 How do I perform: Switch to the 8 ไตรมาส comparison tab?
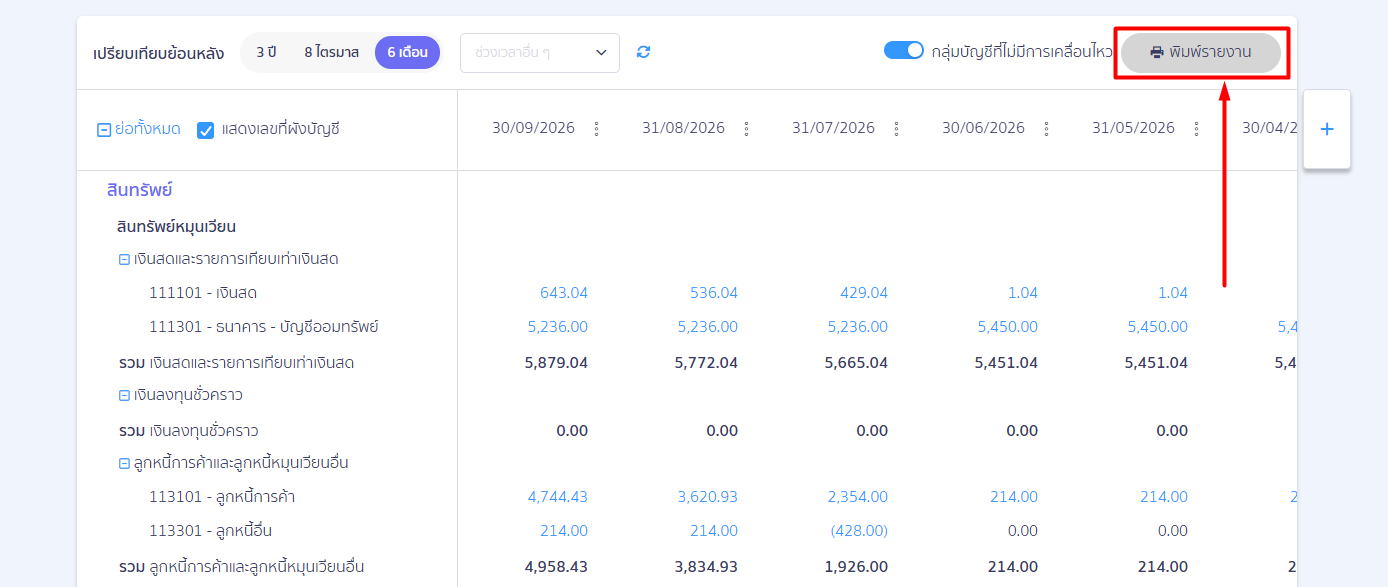(x=332, y=52)
